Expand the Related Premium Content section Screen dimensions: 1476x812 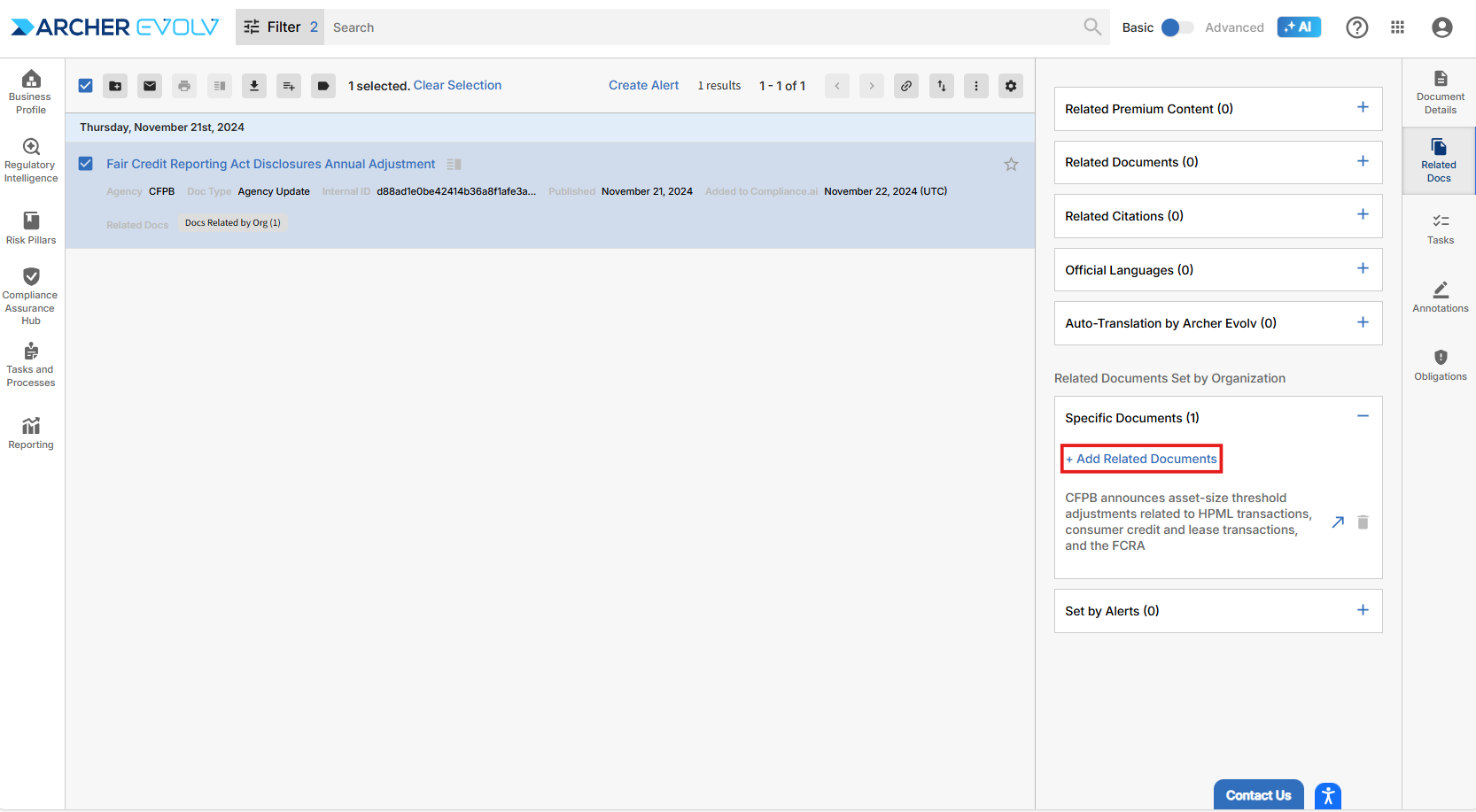click(1363, 108)
